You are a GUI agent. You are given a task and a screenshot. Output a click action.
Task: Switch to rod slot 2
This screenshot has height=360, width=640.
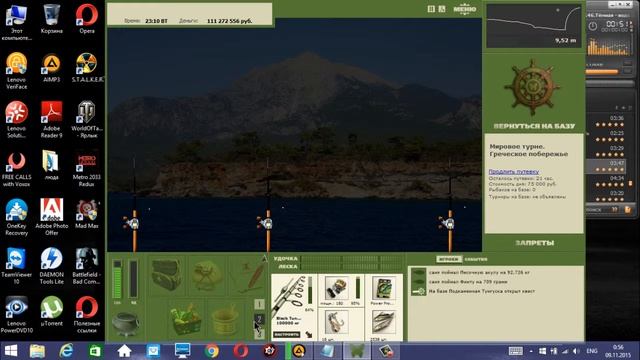[x=260, y=319]
